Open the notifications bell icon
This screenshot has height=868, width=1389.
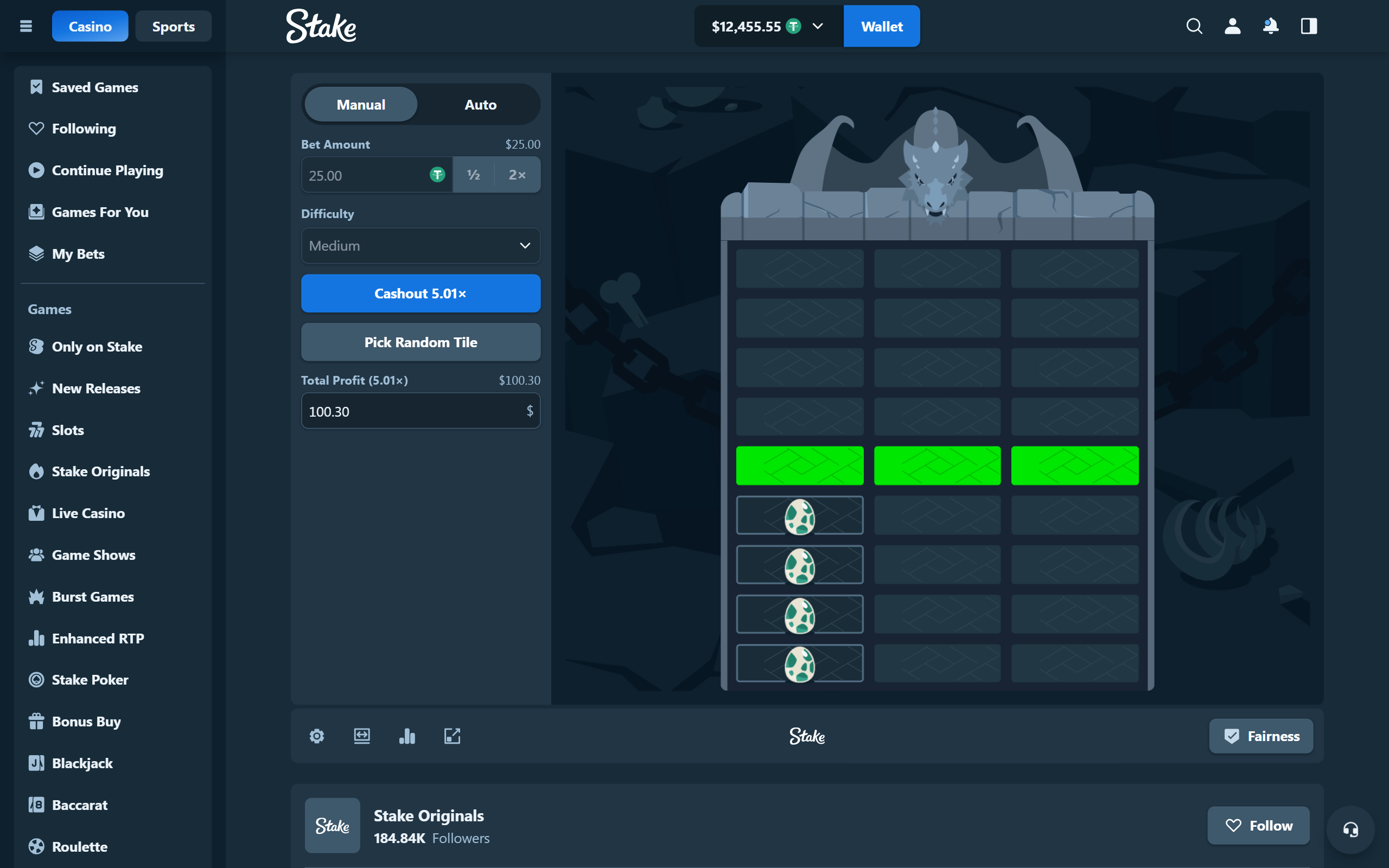[1271, 27]
